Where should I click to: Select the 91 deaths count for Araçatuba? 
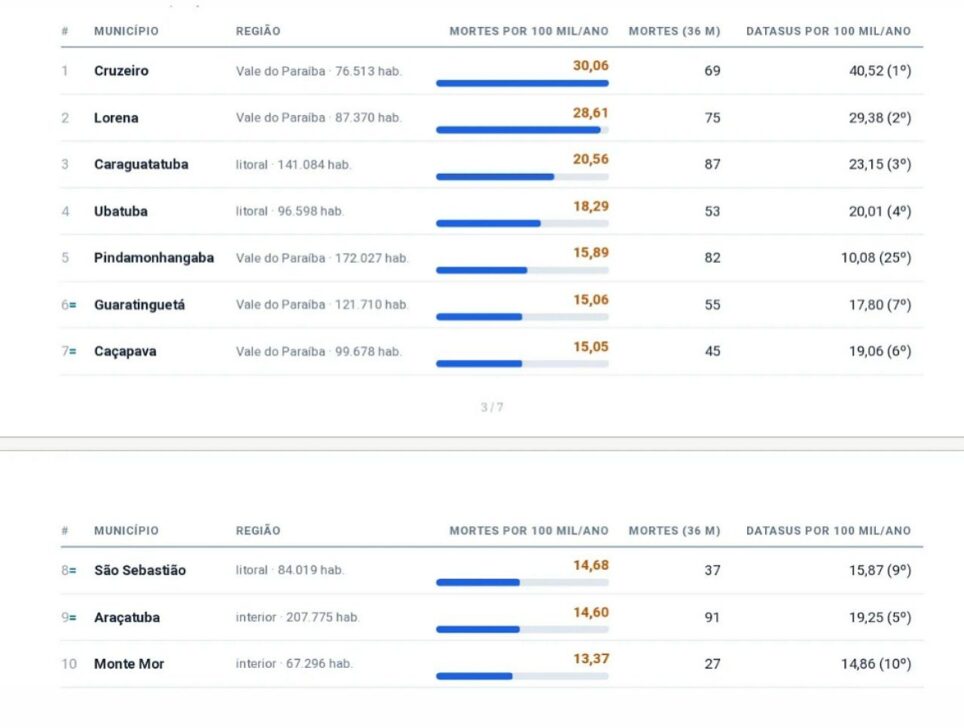pos(712,617)
